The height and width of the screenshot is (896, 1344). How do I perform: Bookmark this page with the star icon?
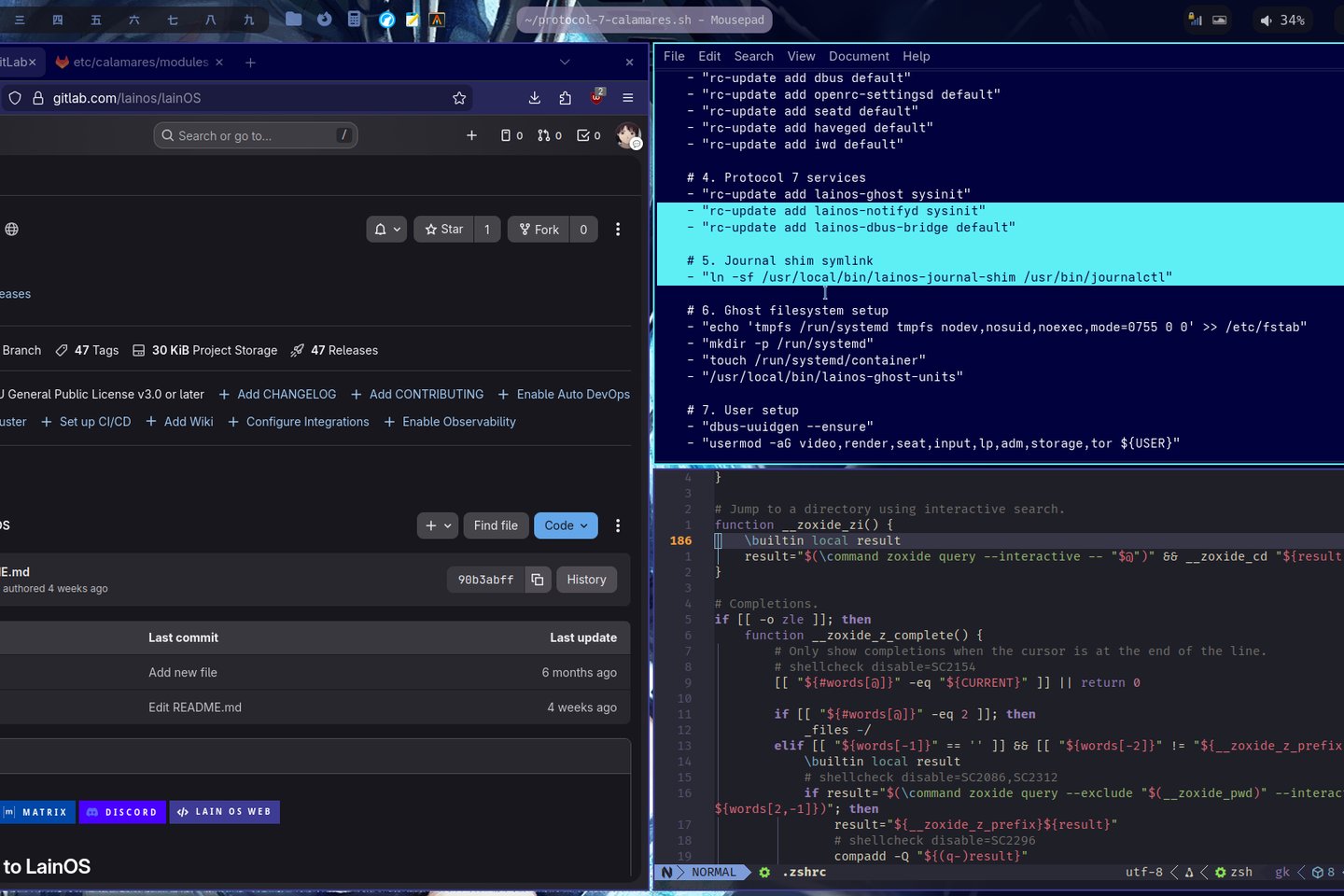pos(459,98)
